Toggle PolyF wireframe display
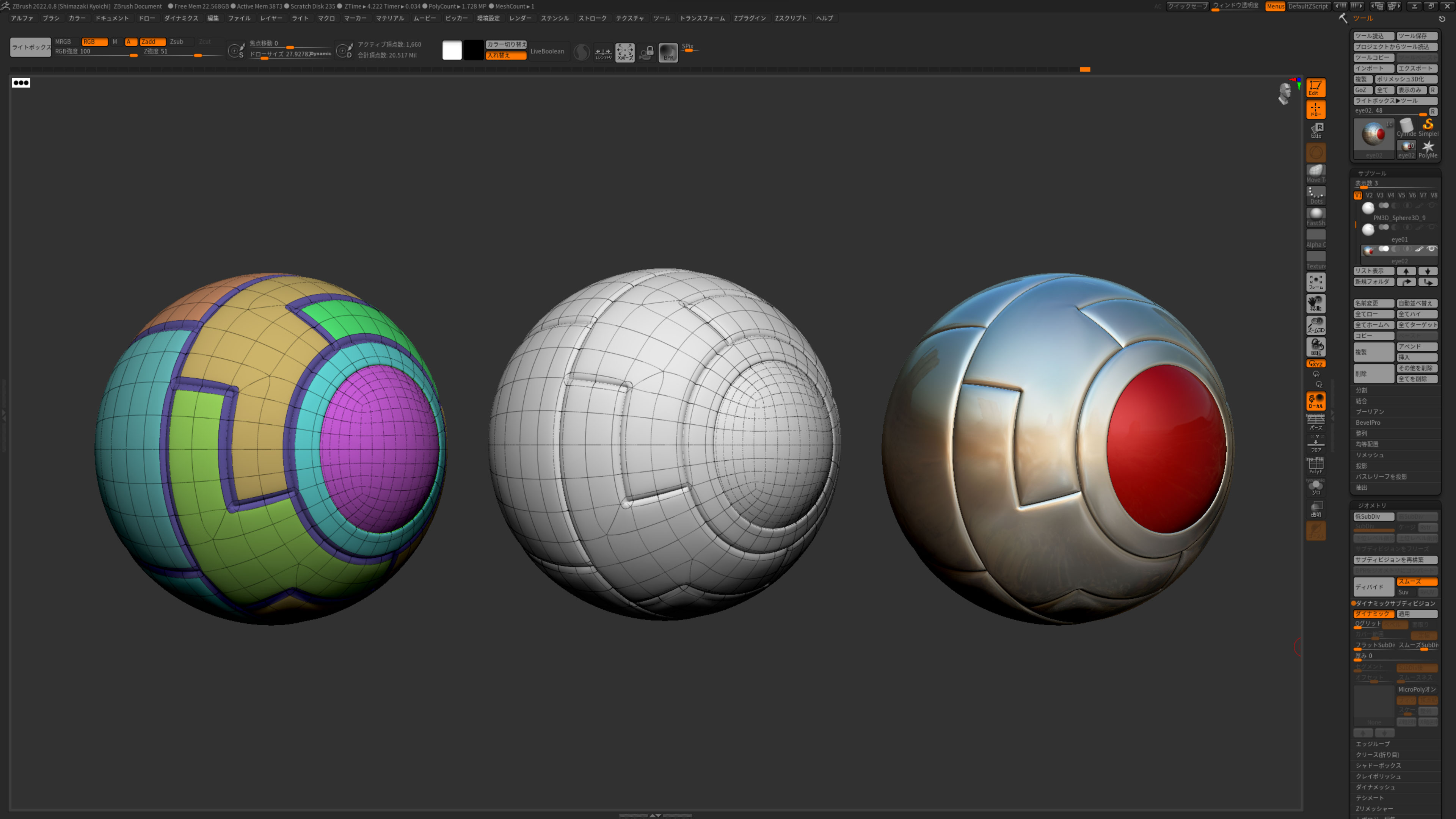 click(x=1315, y=466)
